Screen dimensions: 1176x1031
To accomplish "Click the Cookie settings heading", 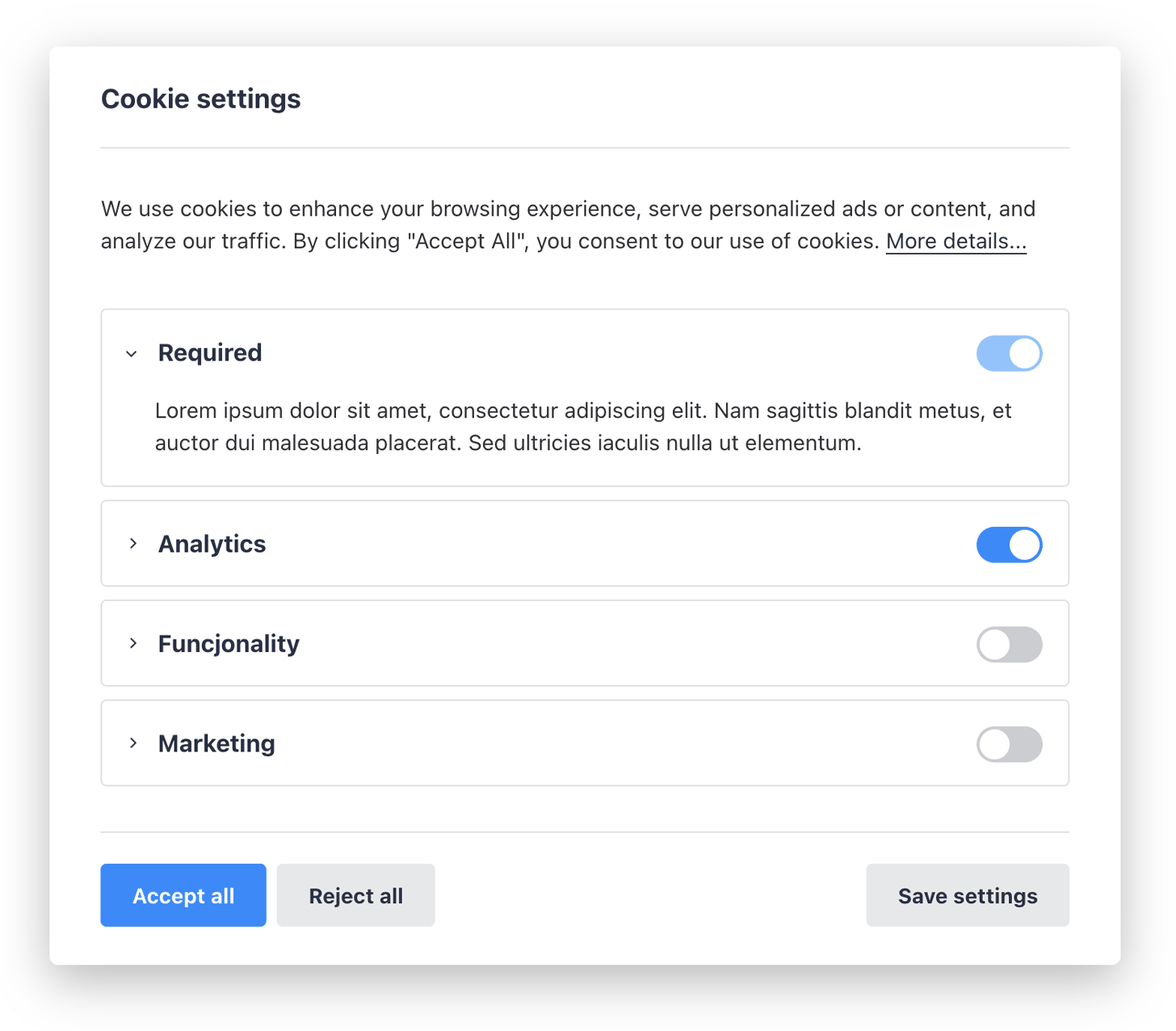I will (200, 99).
